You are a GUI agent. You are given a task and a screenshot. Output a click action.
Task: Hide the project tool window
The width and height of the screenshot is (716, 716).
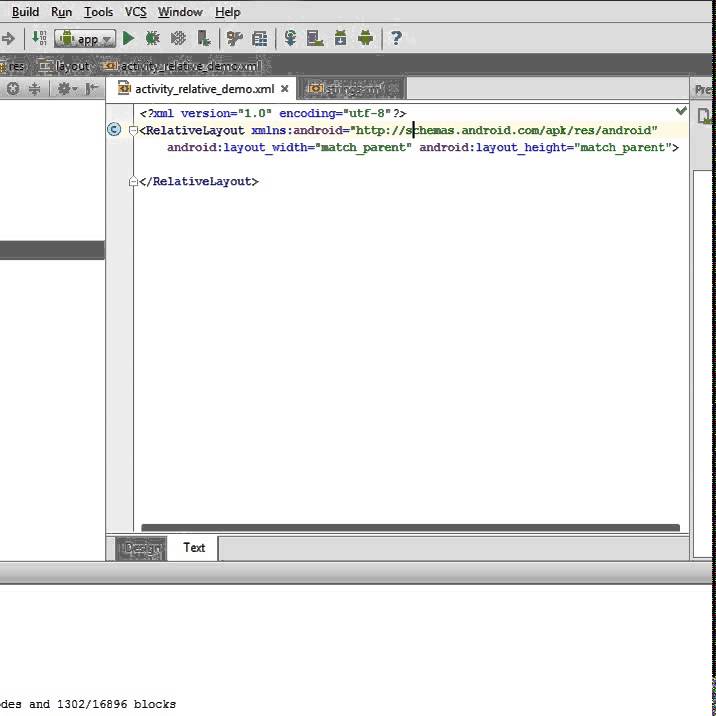pyautogui.click(x=92, y=89)
